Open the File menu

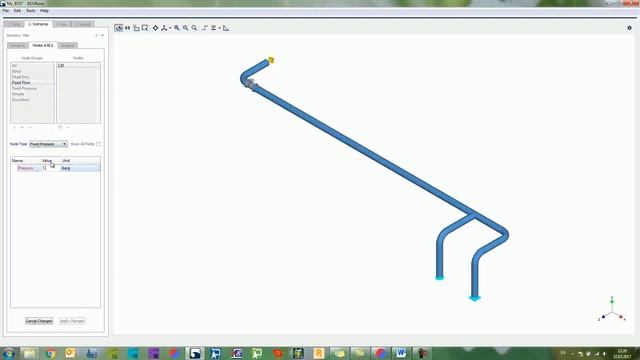(6, 11)
